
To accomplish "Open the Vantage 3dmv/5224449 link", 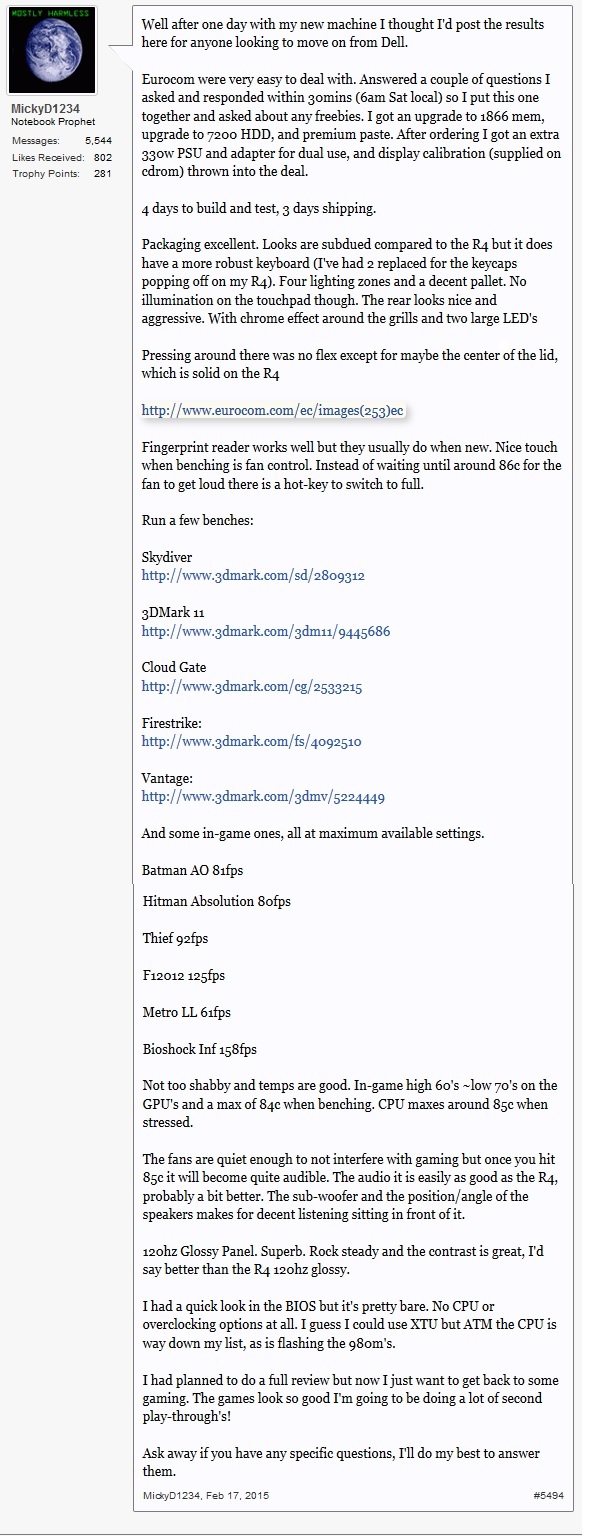I will click(263, 797).
